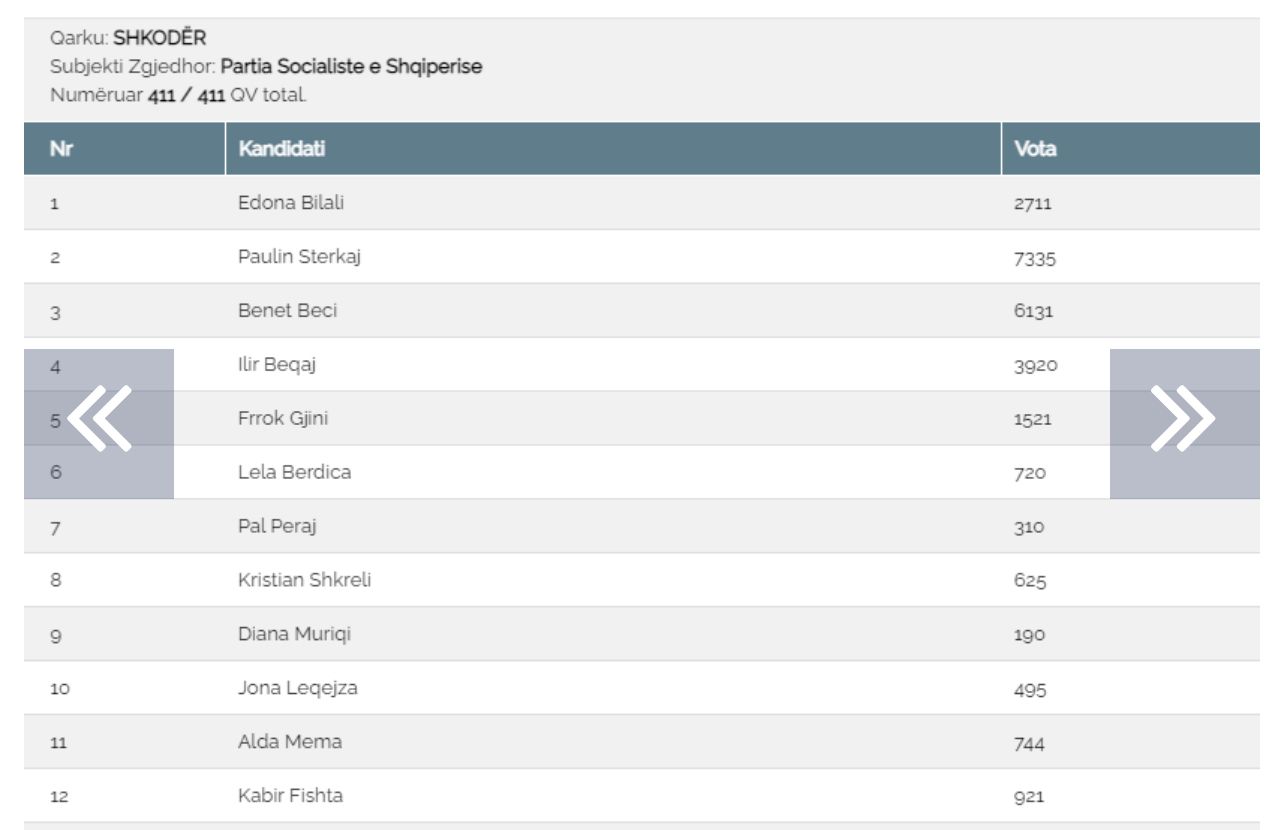Click the Nr column header

pyautogui.click(x=62, y=149)
